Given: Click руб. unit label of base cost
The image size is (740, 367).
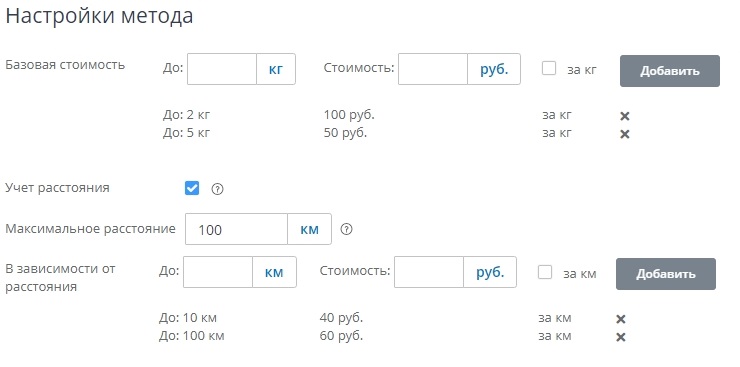Looking at the screenshot, I should (494, 69).
